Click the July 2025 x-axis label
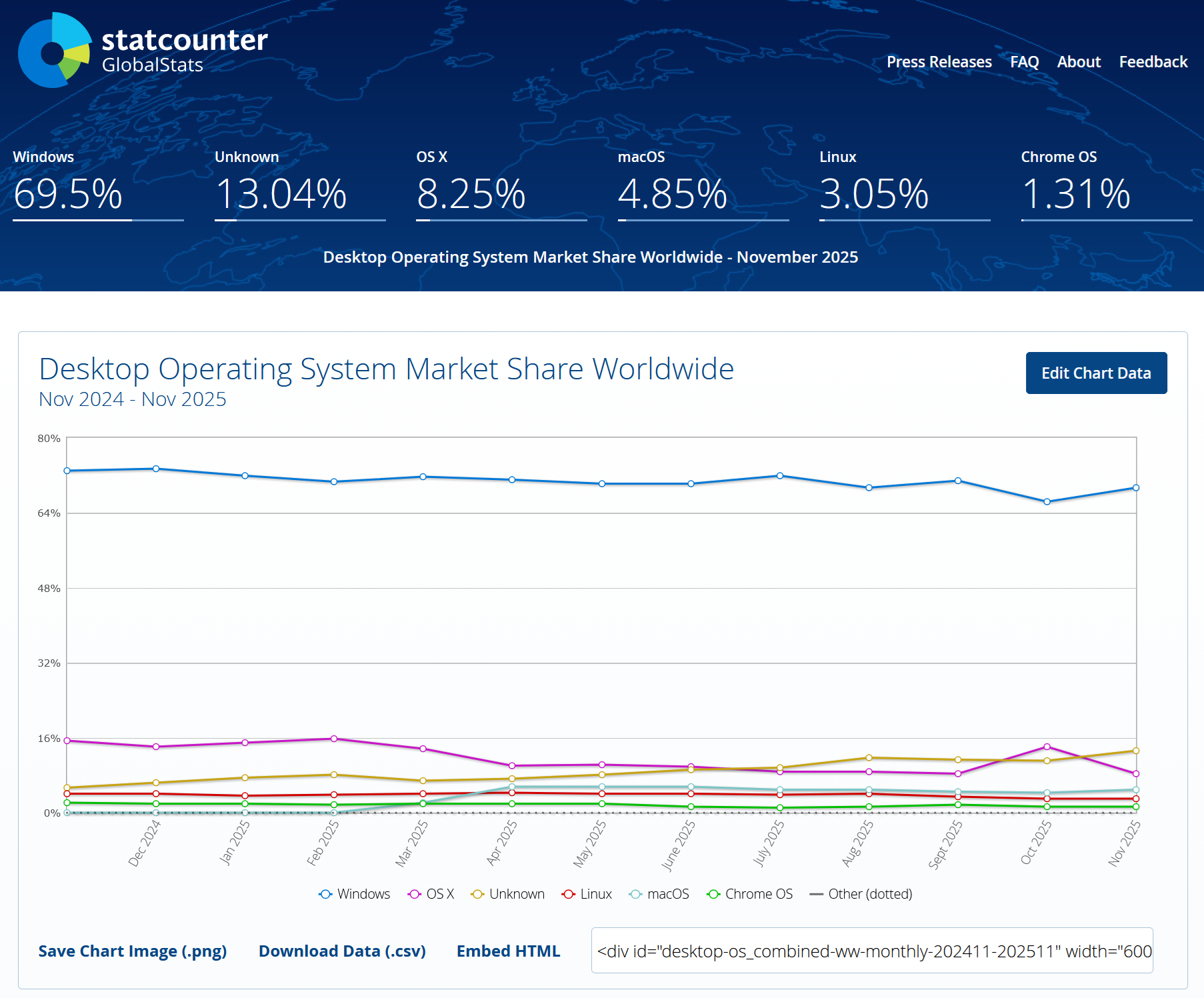 769,843
